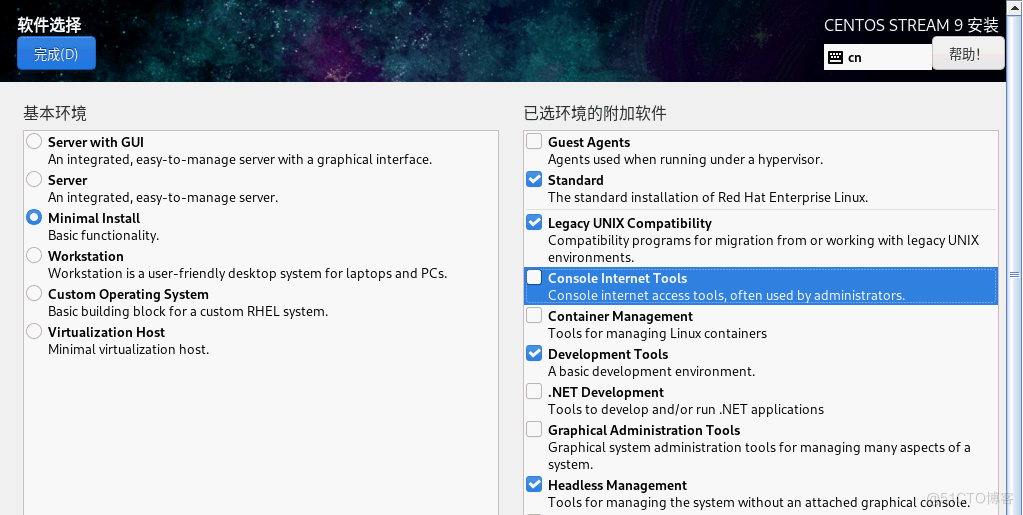Enable Container Management add-on
This screenshot has height=515, width=1023.
pos(534,315)
